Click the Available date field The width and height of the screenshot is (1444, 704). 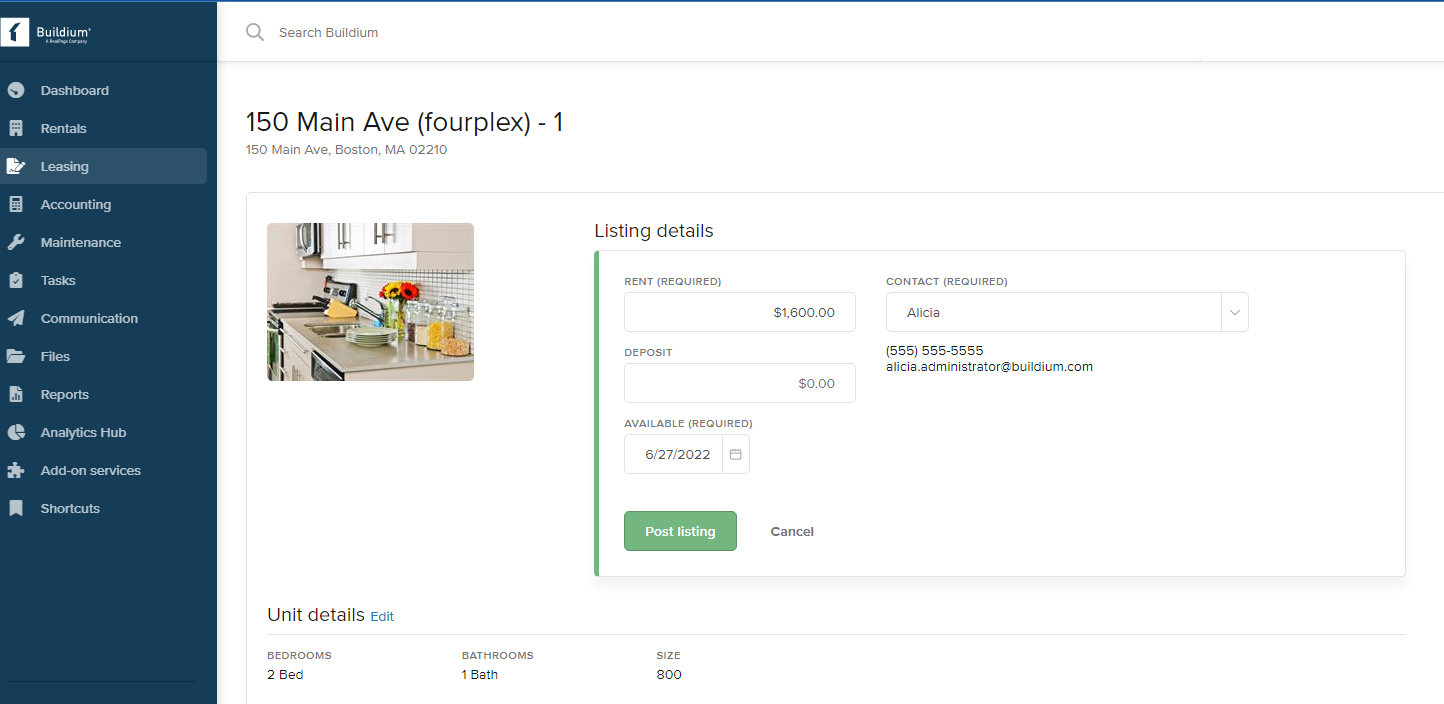tap(674, 454)
